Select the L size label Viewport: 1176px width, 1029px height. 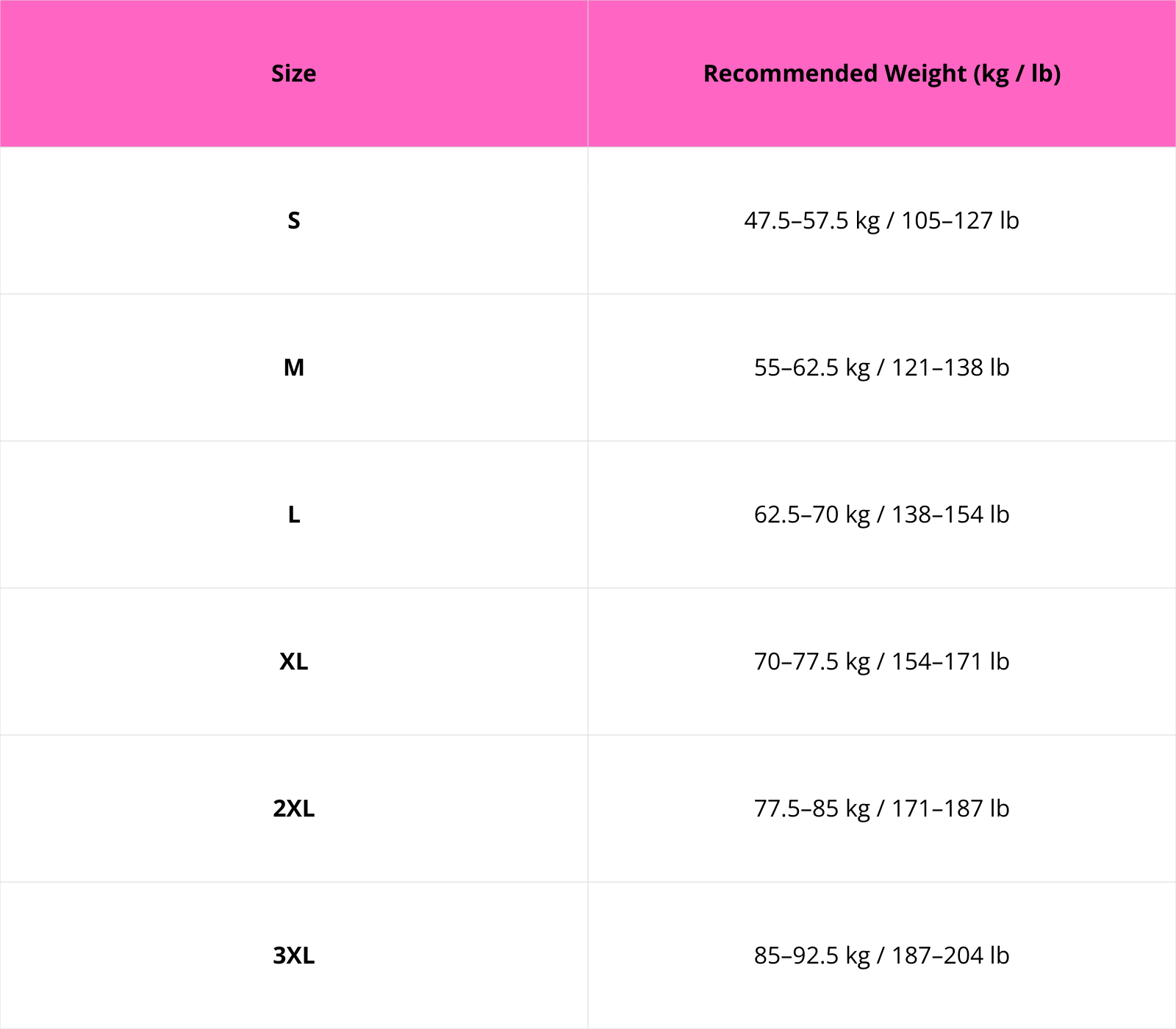(293, 514)
